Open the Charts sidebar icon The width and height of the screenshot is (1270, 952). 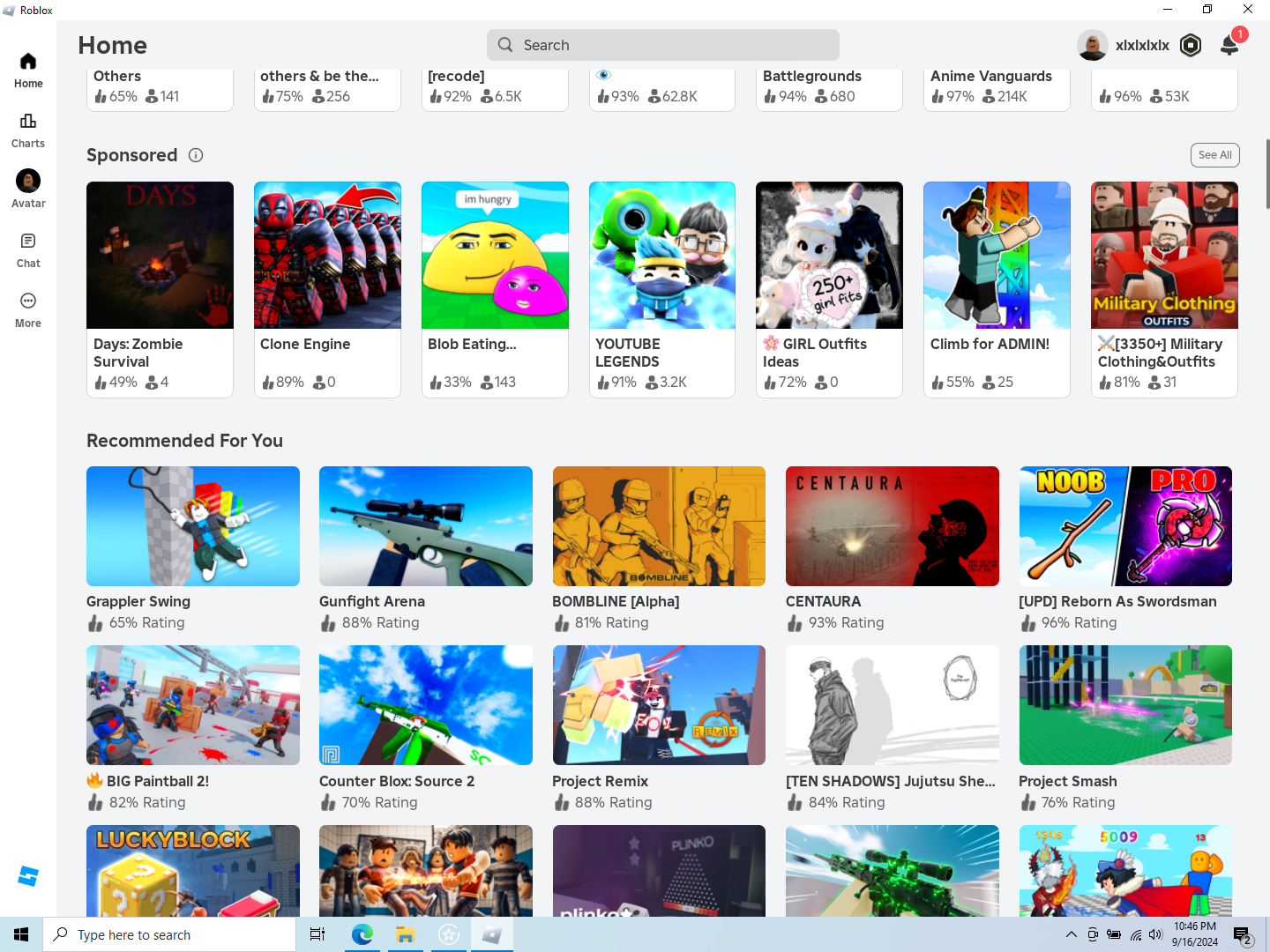coord(28,122)
